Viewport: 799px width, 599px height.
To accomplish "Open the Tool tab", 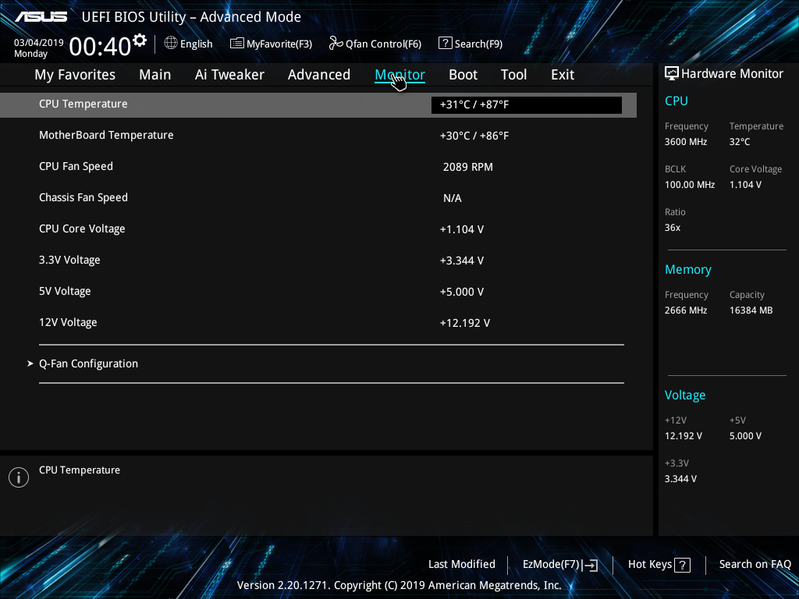I will tap(514, 75).
